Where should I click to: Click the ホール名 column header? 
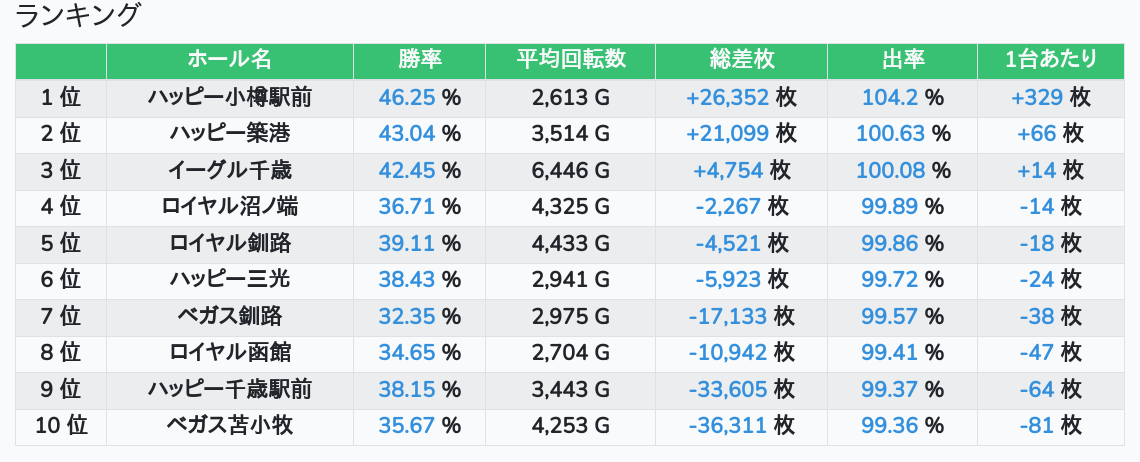point(229,60)
